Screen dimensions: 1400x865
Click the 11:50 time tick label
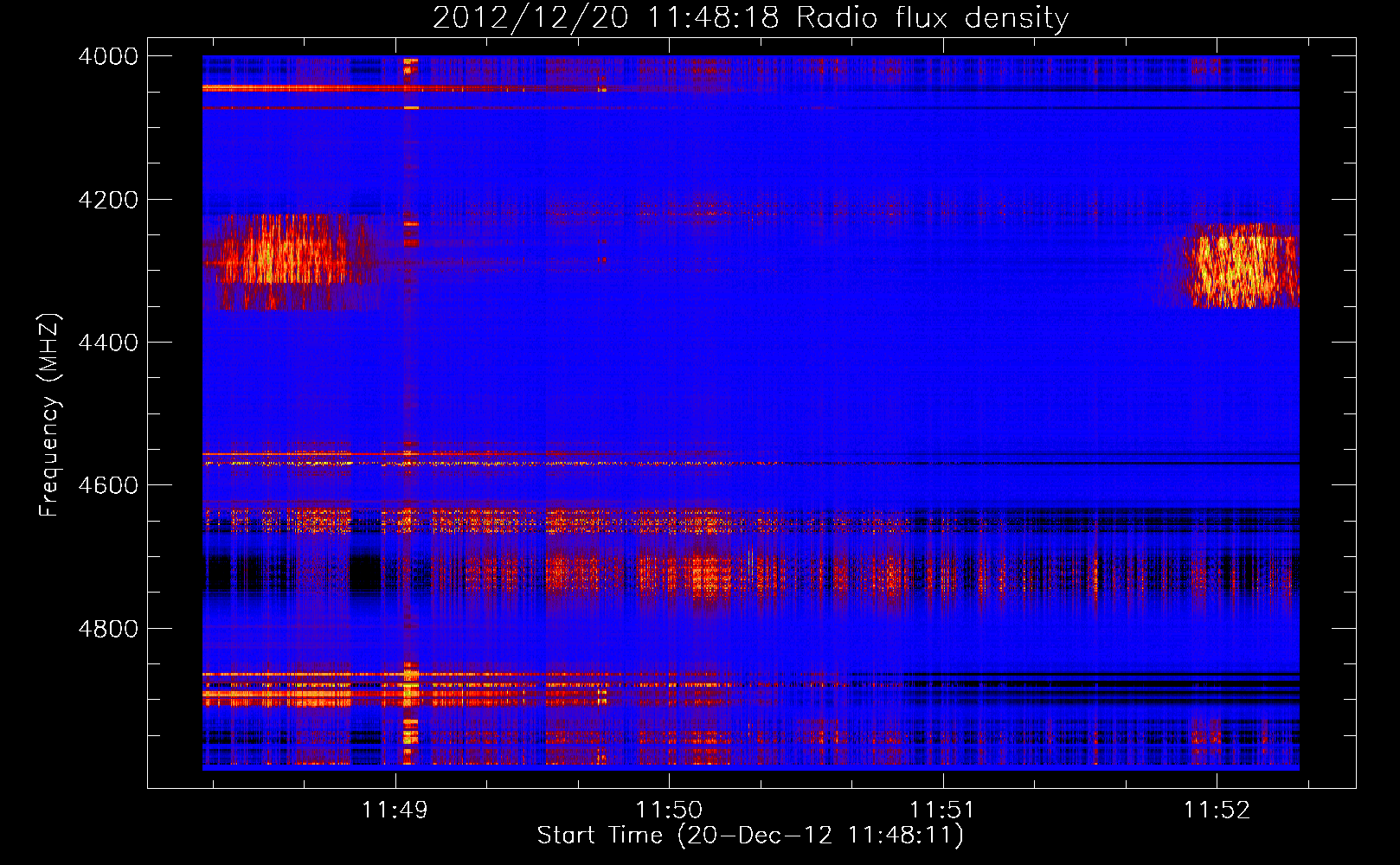pyautogui.click(x=669, y=811)
